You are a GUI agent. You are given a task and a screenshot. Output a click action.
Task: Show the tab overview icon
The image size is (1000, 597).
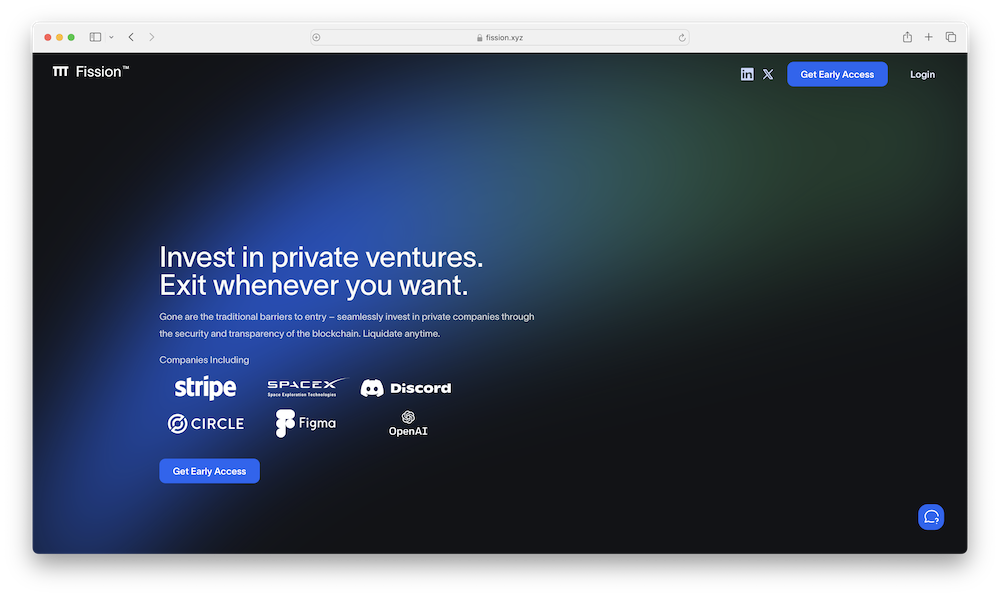(x=951, y=37)
